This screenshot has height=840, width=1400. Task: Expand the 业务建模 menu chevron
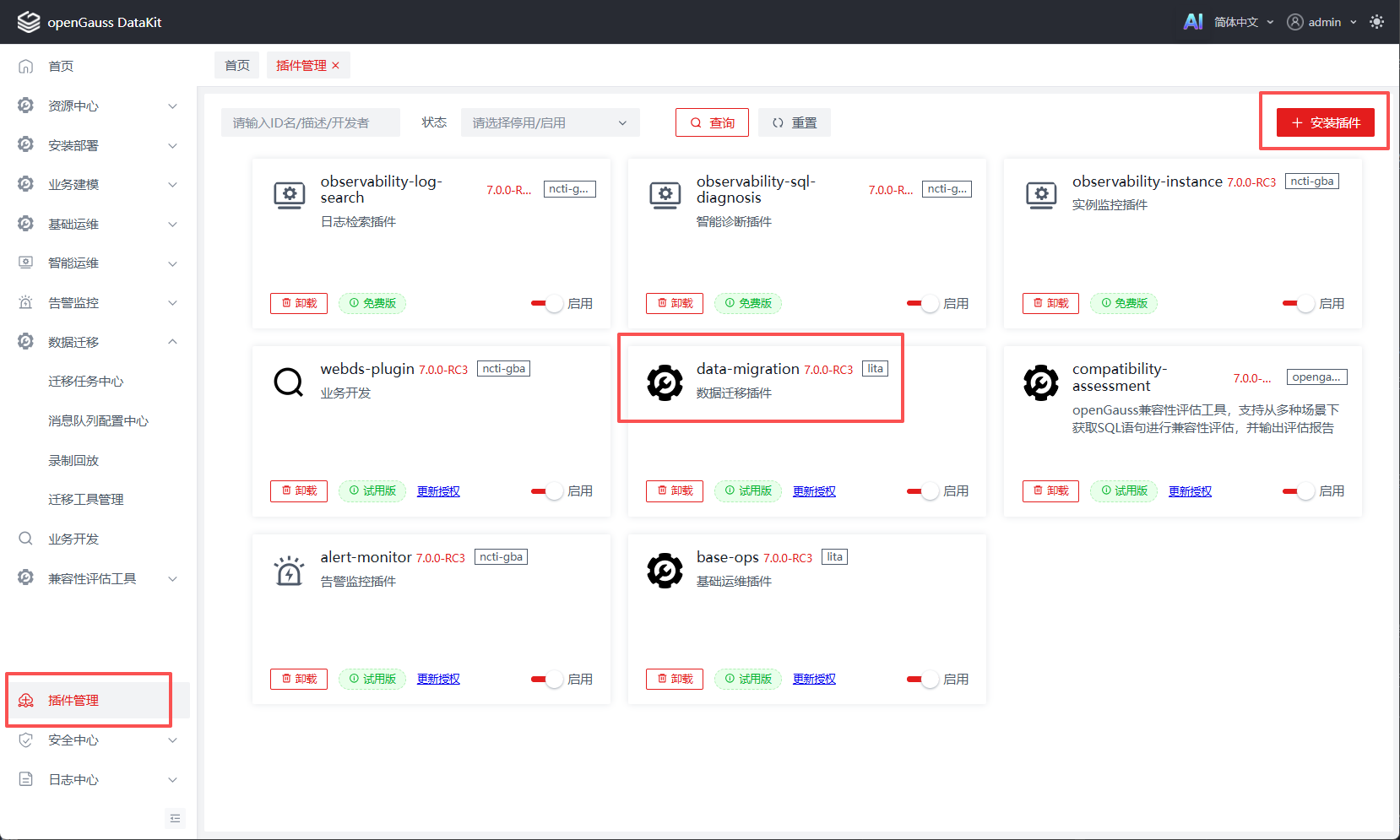click(172, 184)
